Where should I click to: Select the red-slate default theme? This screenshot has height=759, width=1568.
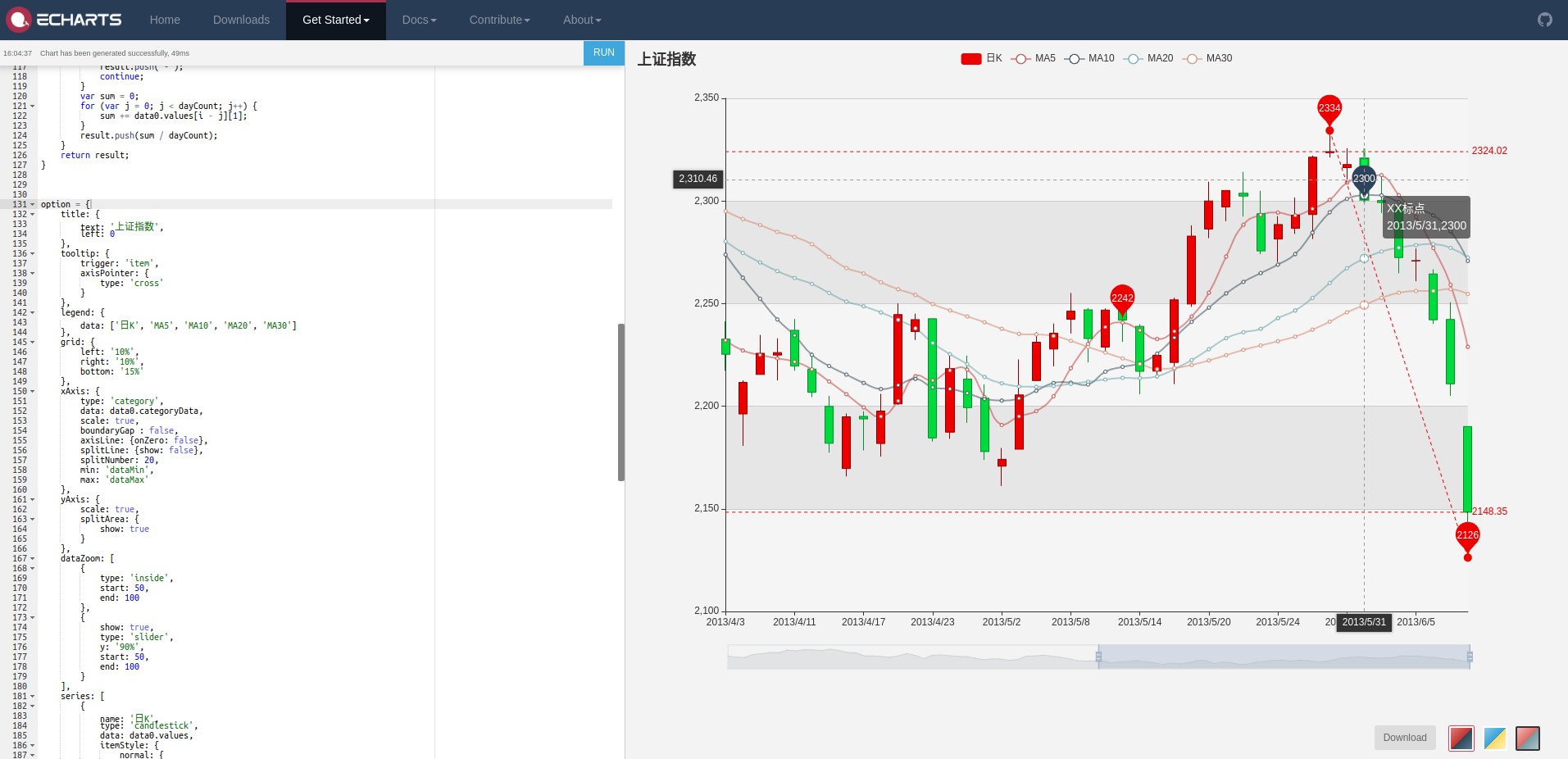[x=1461, y=738]
